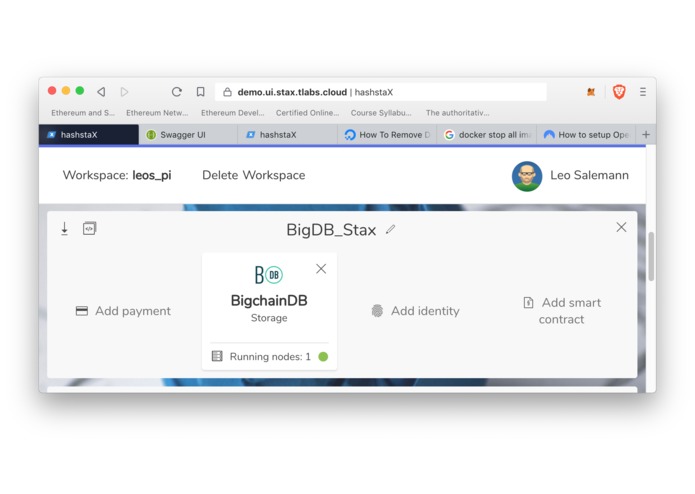This screenshot has width=695, height=494.
Task: Open 'Certified Online...' bookmark
Action: (307, 113)
